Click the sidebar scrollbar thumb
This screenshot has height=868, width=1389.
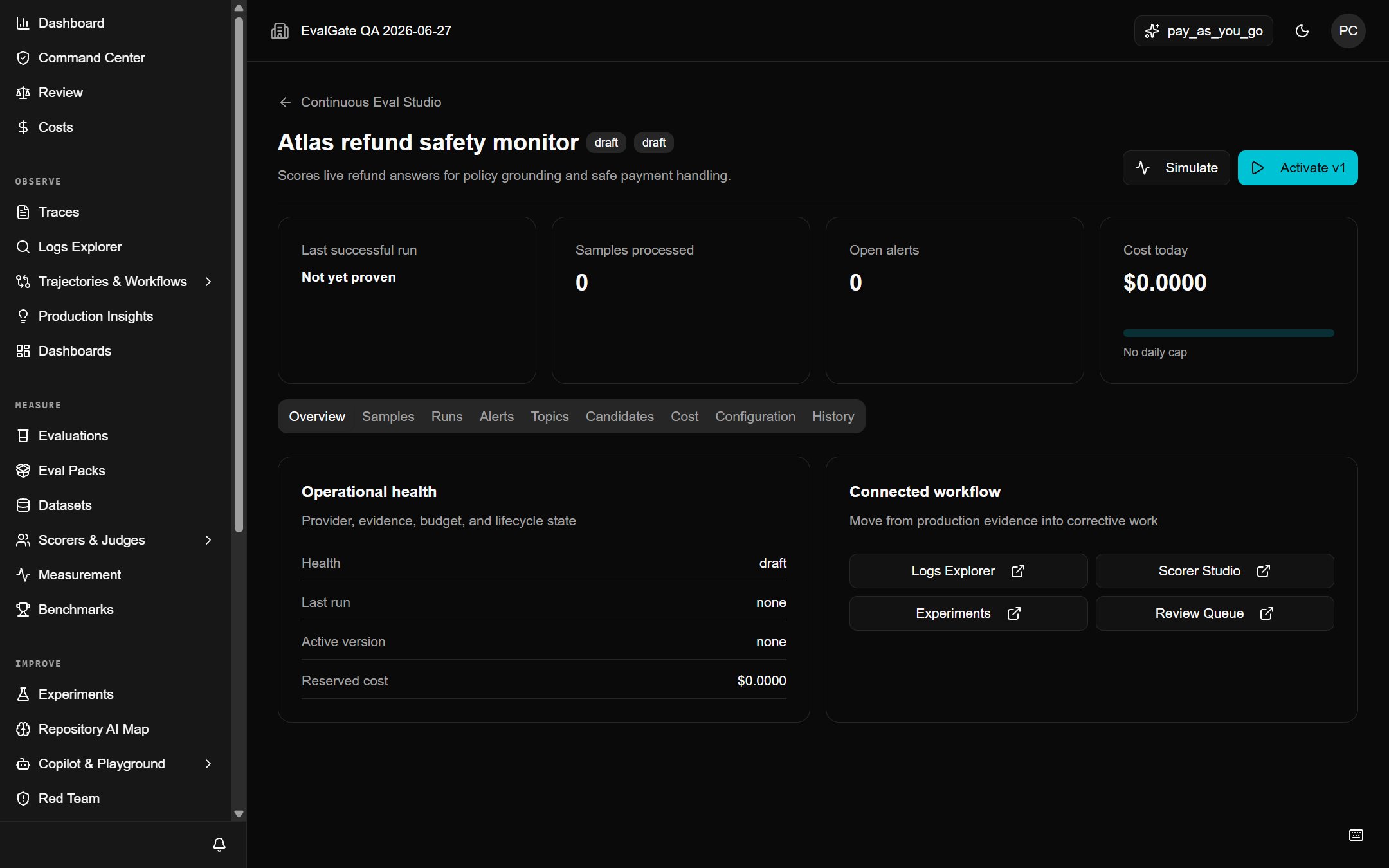click(239, 273)
